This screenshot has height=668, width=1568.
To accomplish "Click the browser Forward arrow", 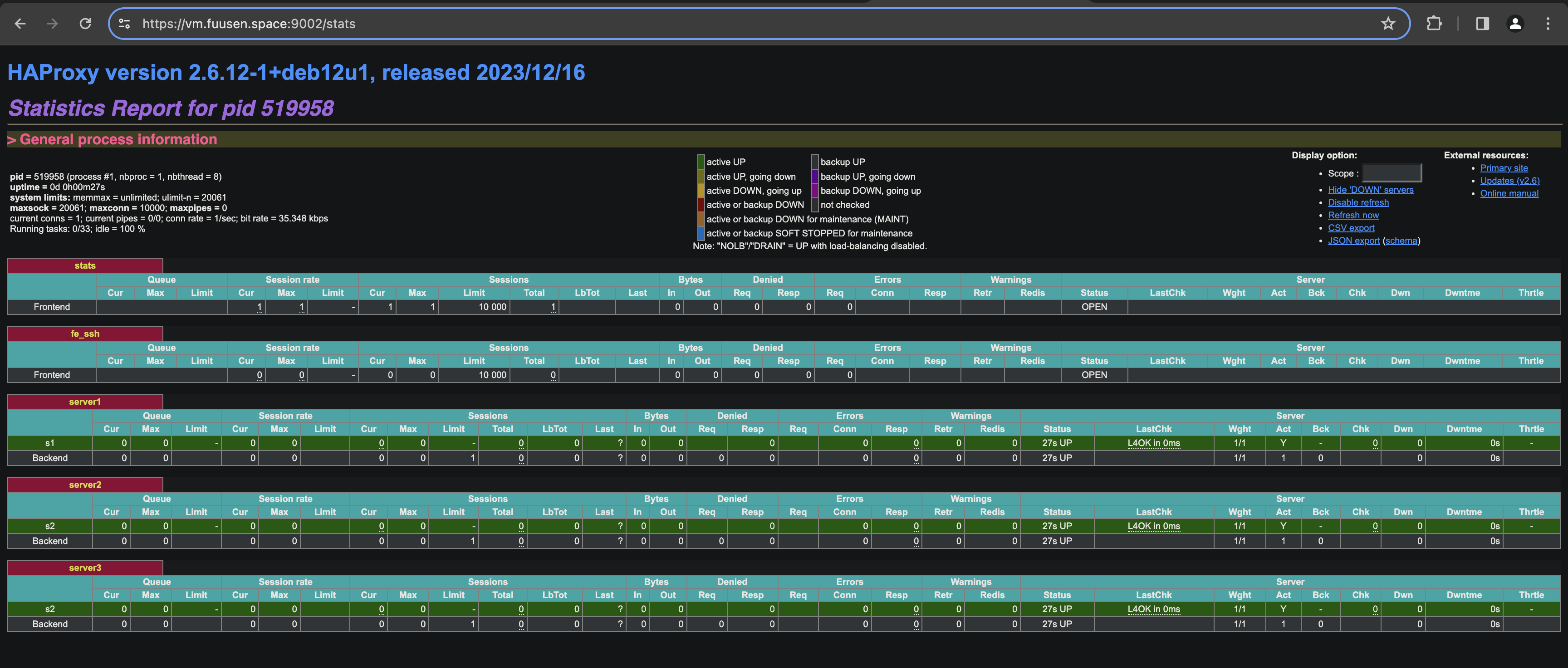I will click(52, 24).
